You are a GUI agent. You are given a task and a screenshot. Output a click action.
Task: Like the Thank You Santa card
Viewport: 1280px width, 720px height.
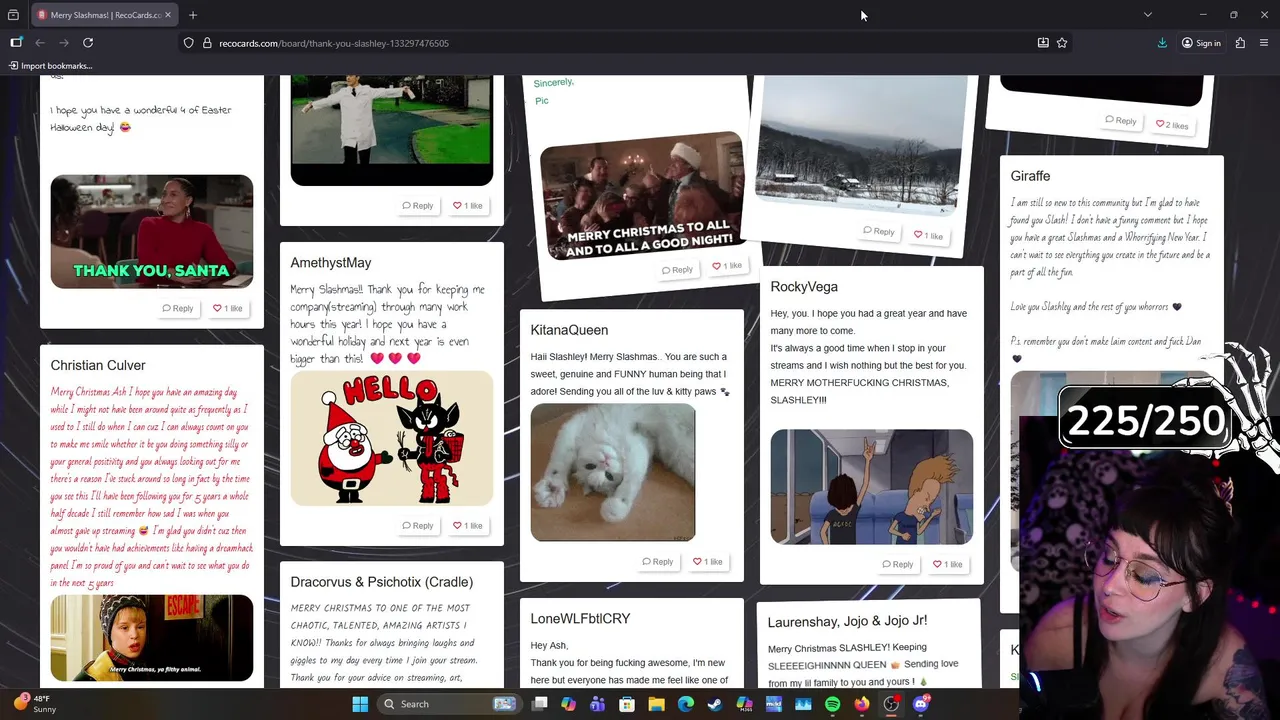pos(227,309)
